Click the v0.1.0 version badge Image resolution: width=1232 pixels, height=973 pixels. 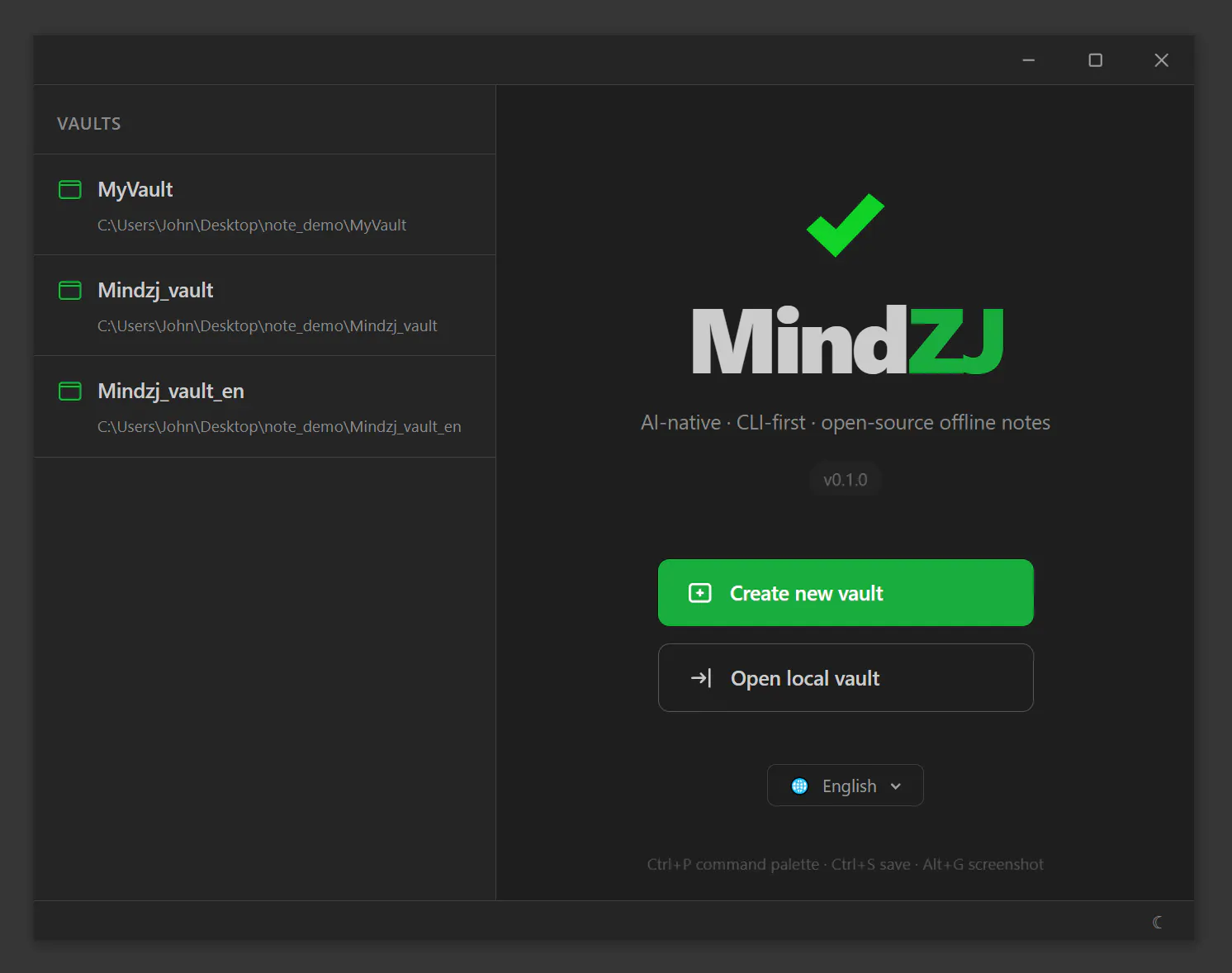[x=846, y=480]
